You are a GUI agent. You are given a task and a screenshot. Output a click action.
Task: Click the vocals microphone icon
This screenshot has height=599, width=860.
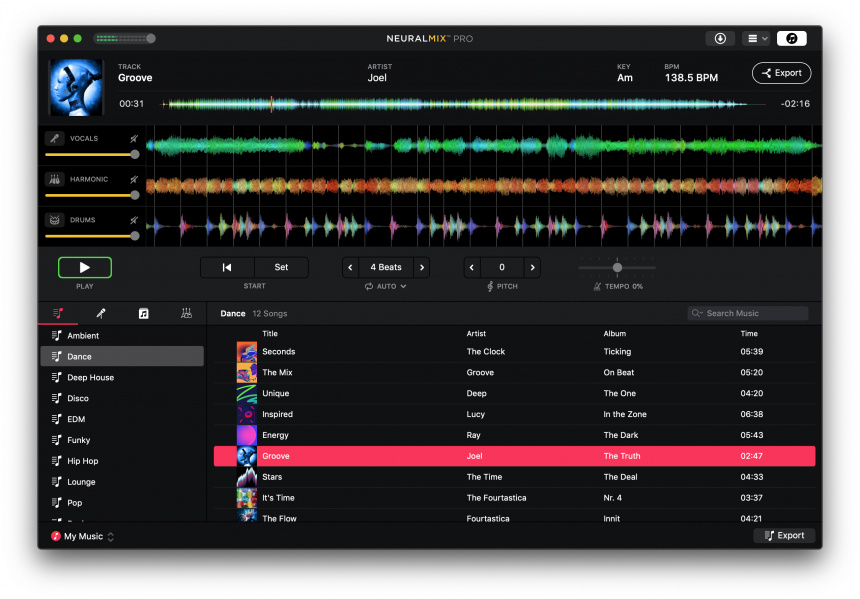coord(54,138)
